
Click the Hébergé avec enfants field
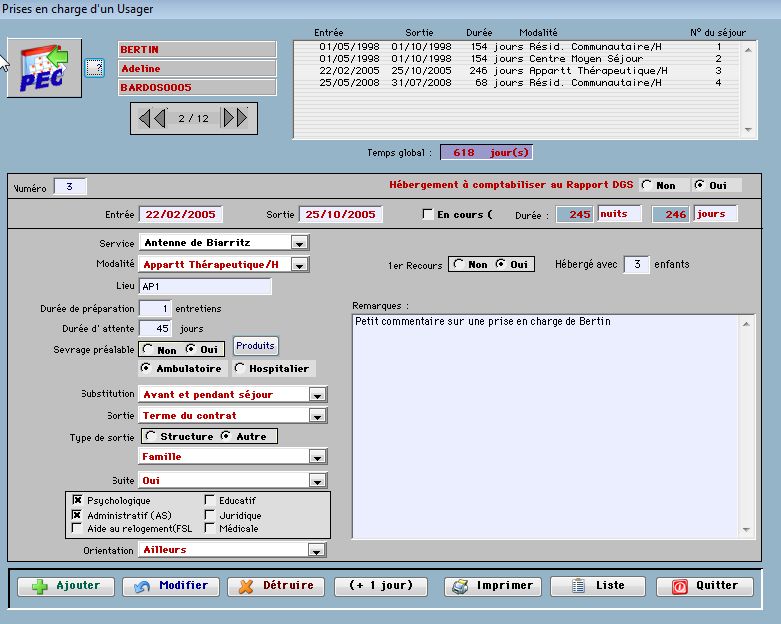tap(637, 264)
